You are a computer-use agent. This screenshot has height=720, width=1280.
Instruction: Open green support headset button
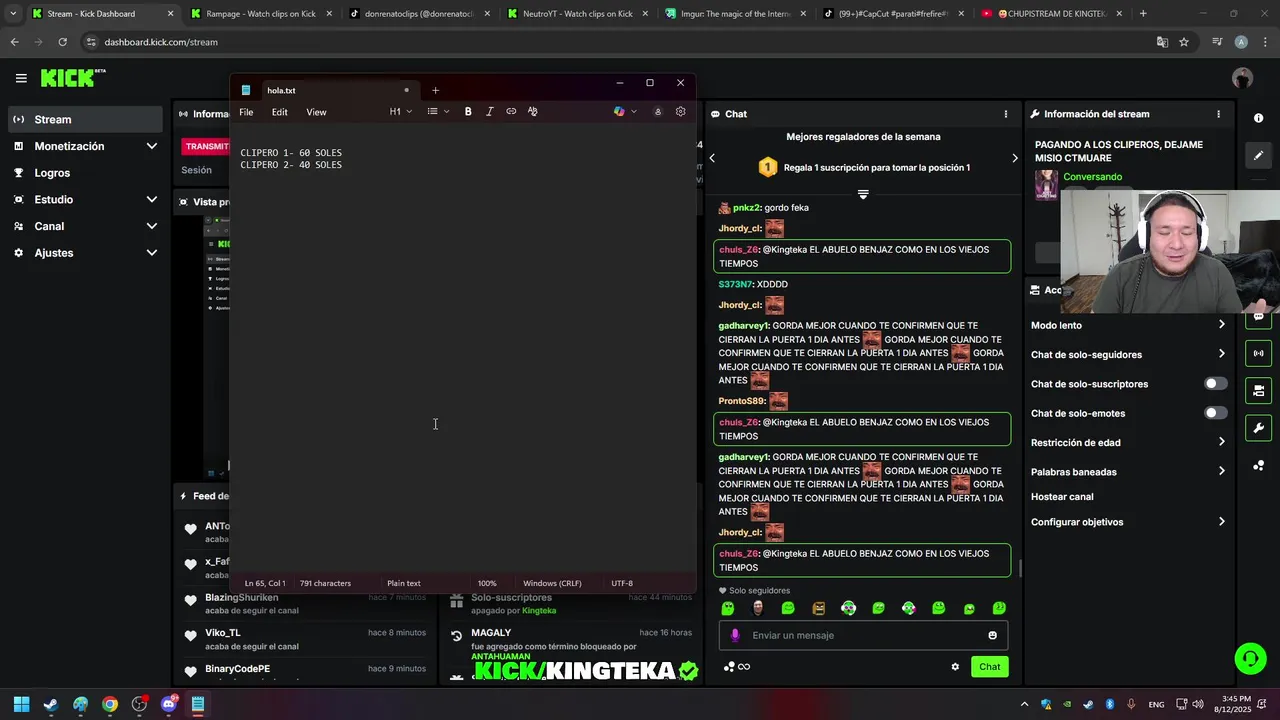click(1250, 658)
